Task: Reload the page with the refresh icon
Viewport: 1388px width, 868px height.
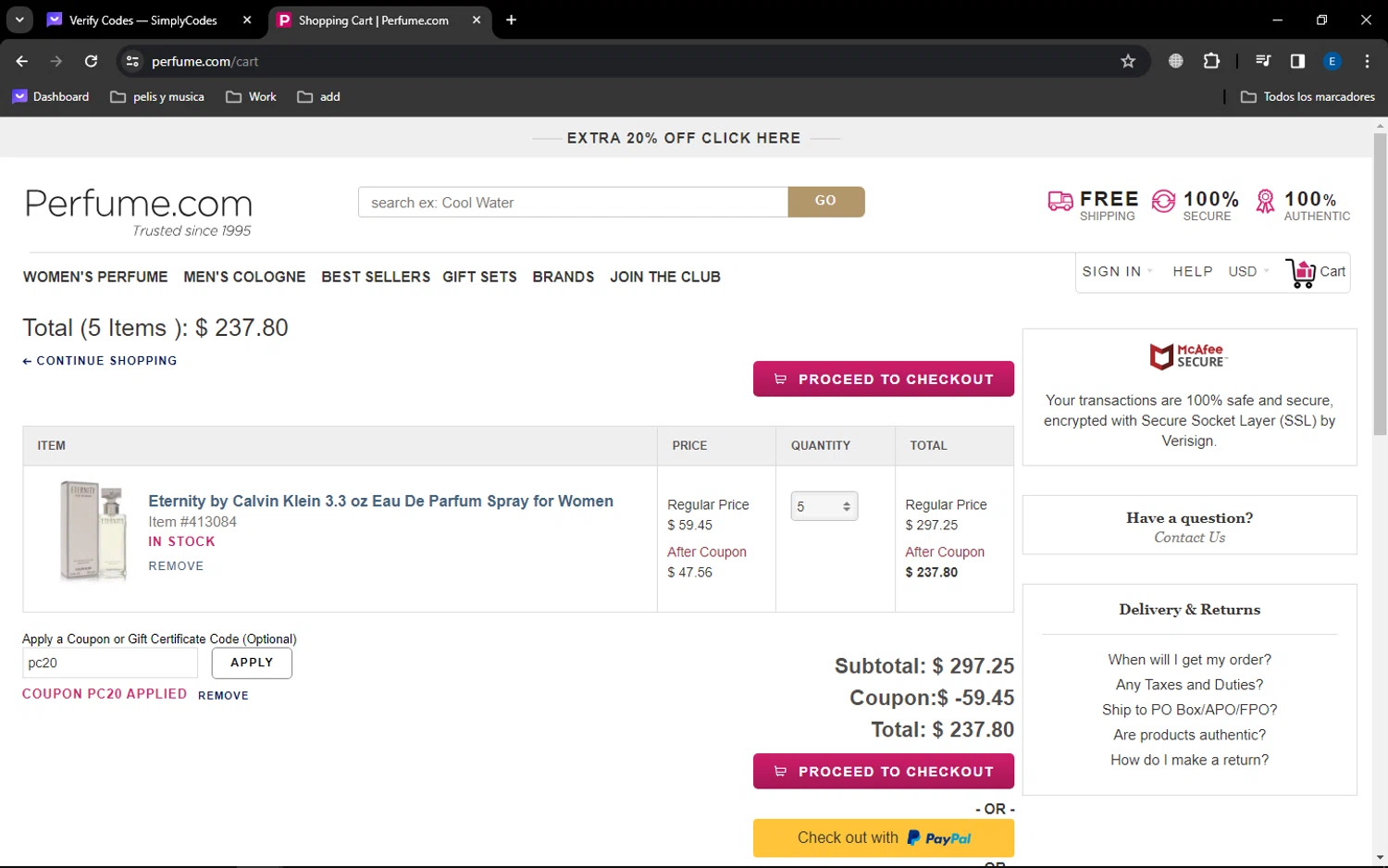Action: point(91,61)
